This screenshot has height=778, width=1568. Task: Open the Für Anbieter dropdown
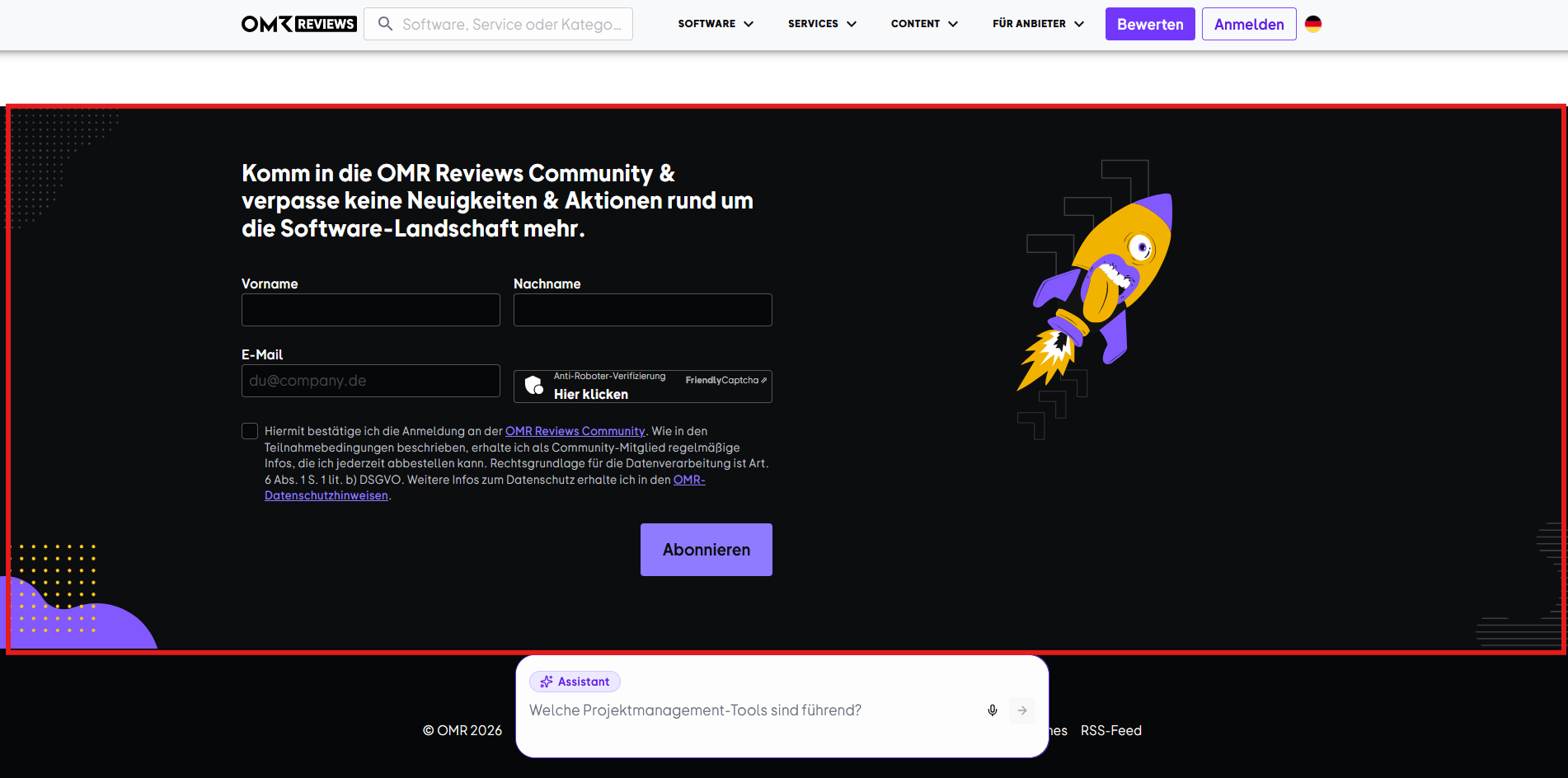[x=1038, y=24]
